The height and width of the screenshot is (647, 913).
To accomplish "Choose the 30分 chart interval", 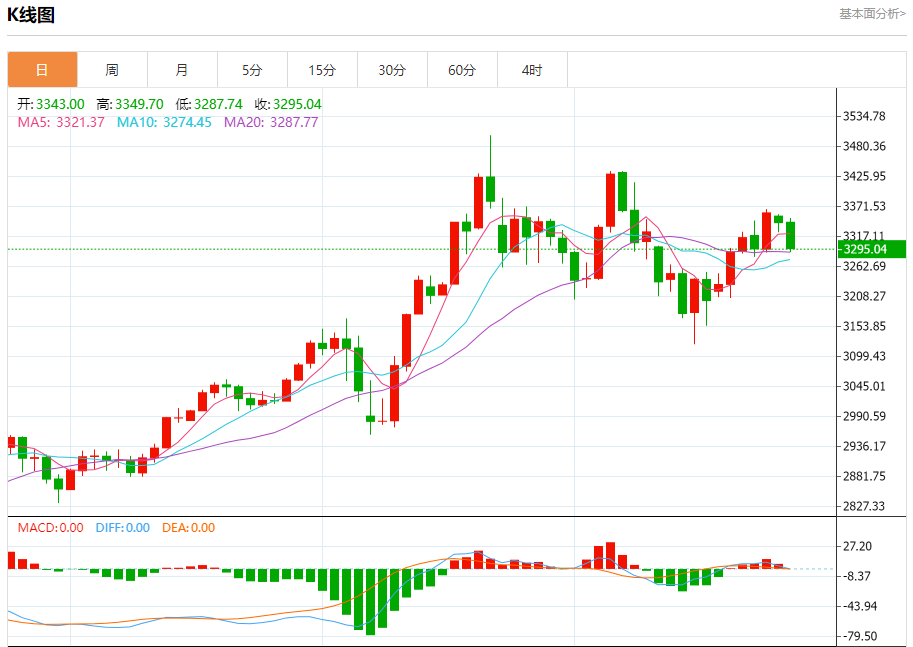I will point(392,70).
